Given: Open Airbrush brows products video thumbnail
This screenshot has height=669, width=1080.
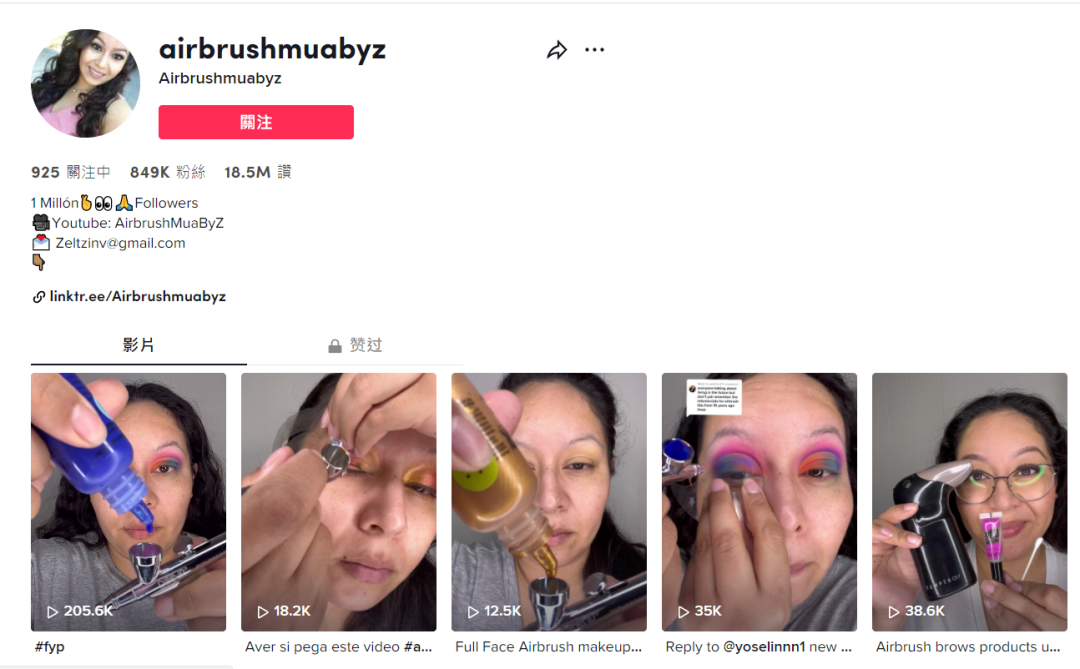Looking at the screenshot, I should point(970,502).
